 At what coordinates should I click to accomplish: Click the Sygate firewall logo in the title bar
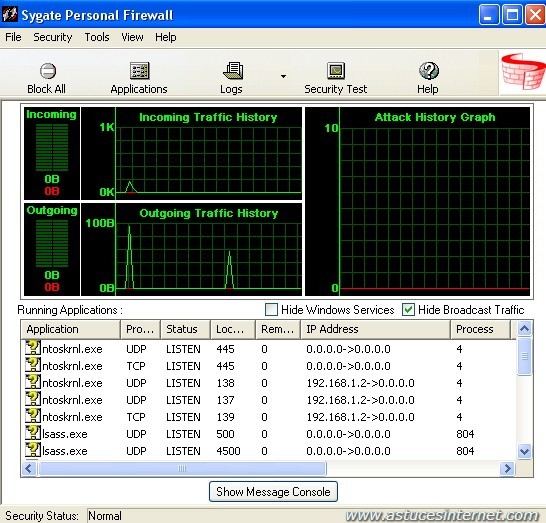pos(9,15)
